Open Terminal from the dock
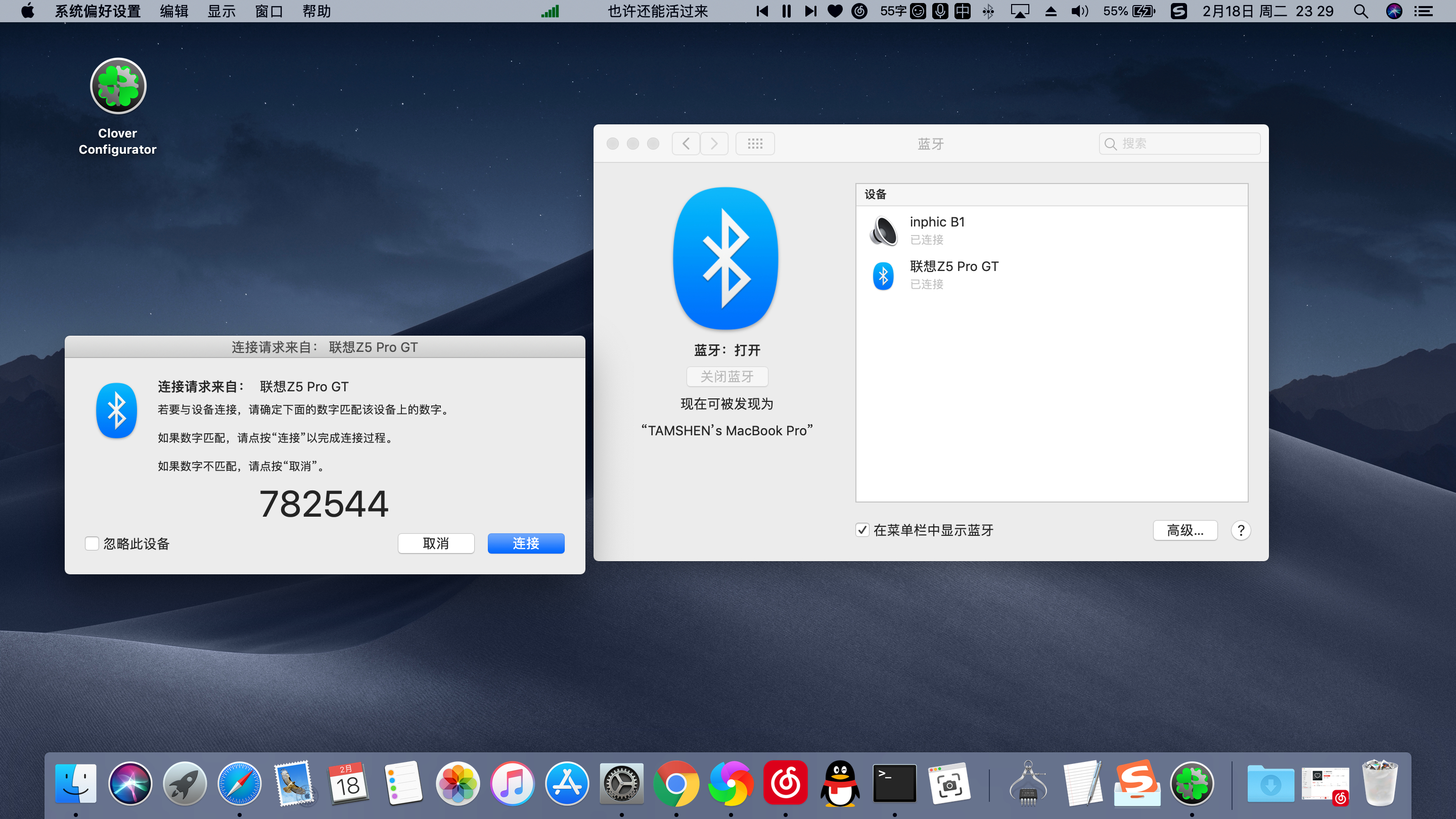Image resolution: width=1456 pixels, height=819 pixels. tap(895, 784)
